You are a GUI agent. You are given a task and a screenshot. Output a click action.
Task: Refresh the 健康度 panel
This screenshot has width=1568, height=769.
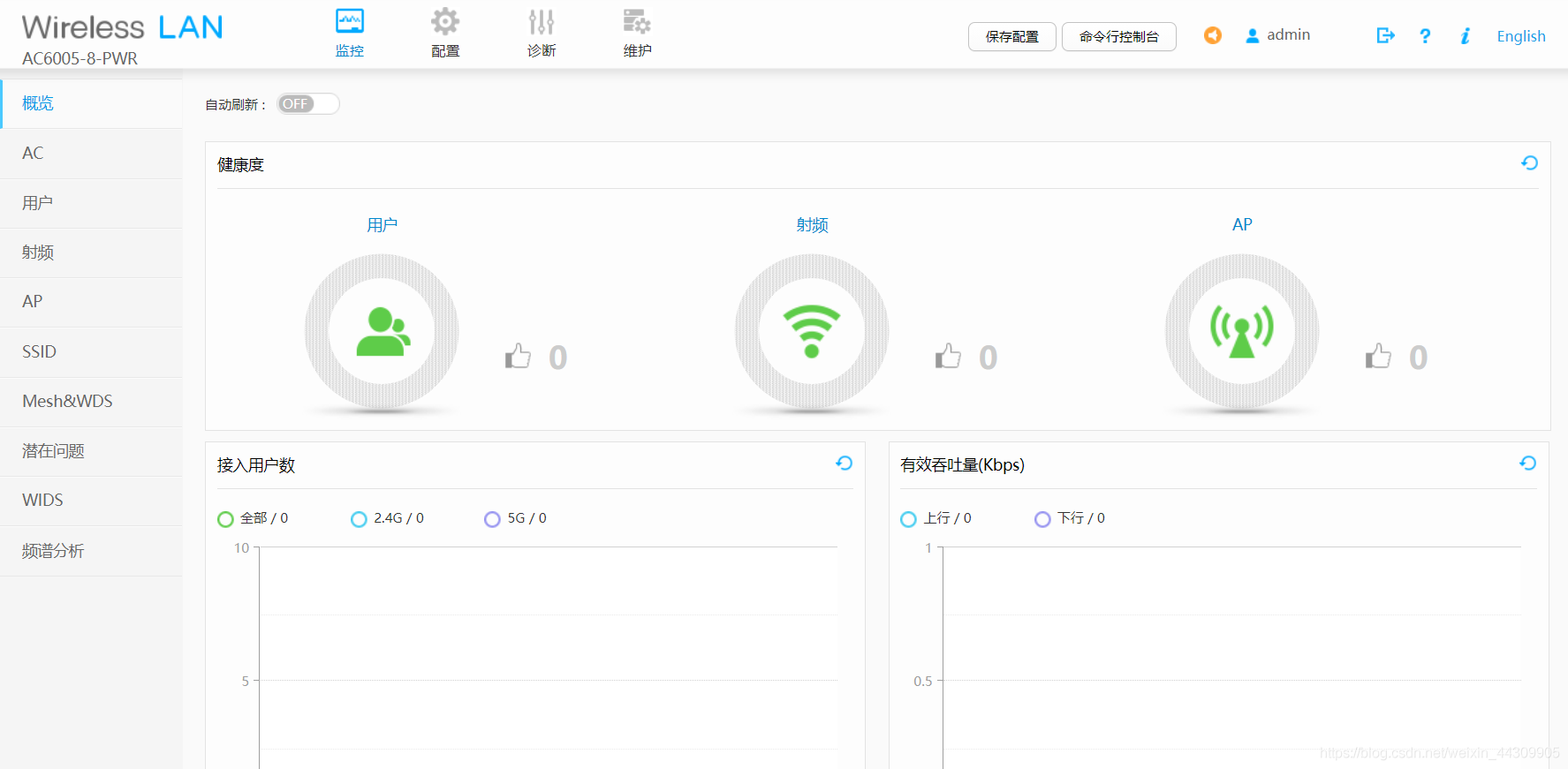coord(1529,163)
